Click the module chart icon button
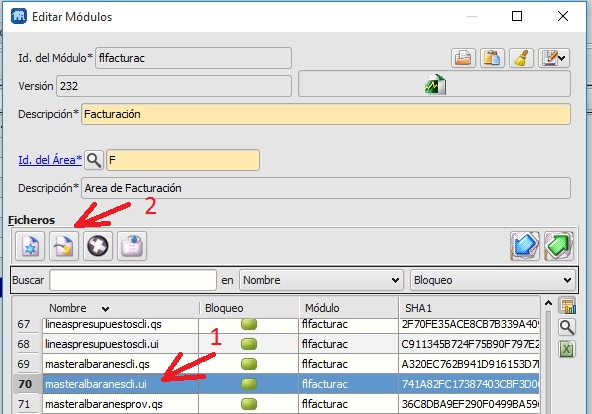This screenshot has width=592, height=414. pos(434,84)
